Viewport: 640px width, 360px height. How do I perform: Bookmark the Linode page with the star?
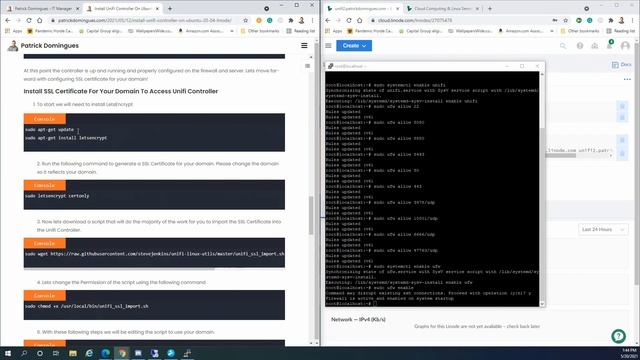565,20
